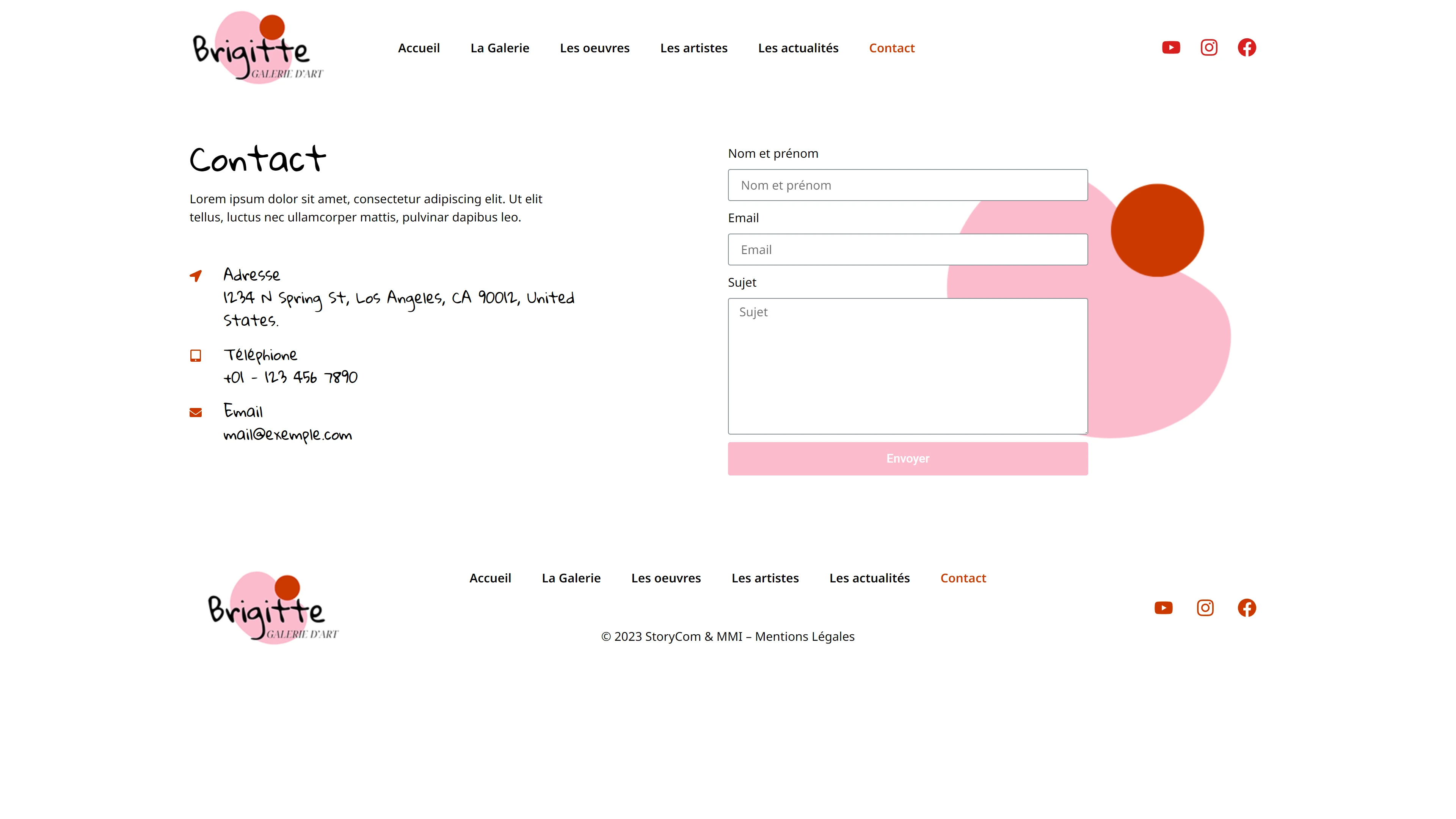Focus the Email input field

tap(908, 249)
